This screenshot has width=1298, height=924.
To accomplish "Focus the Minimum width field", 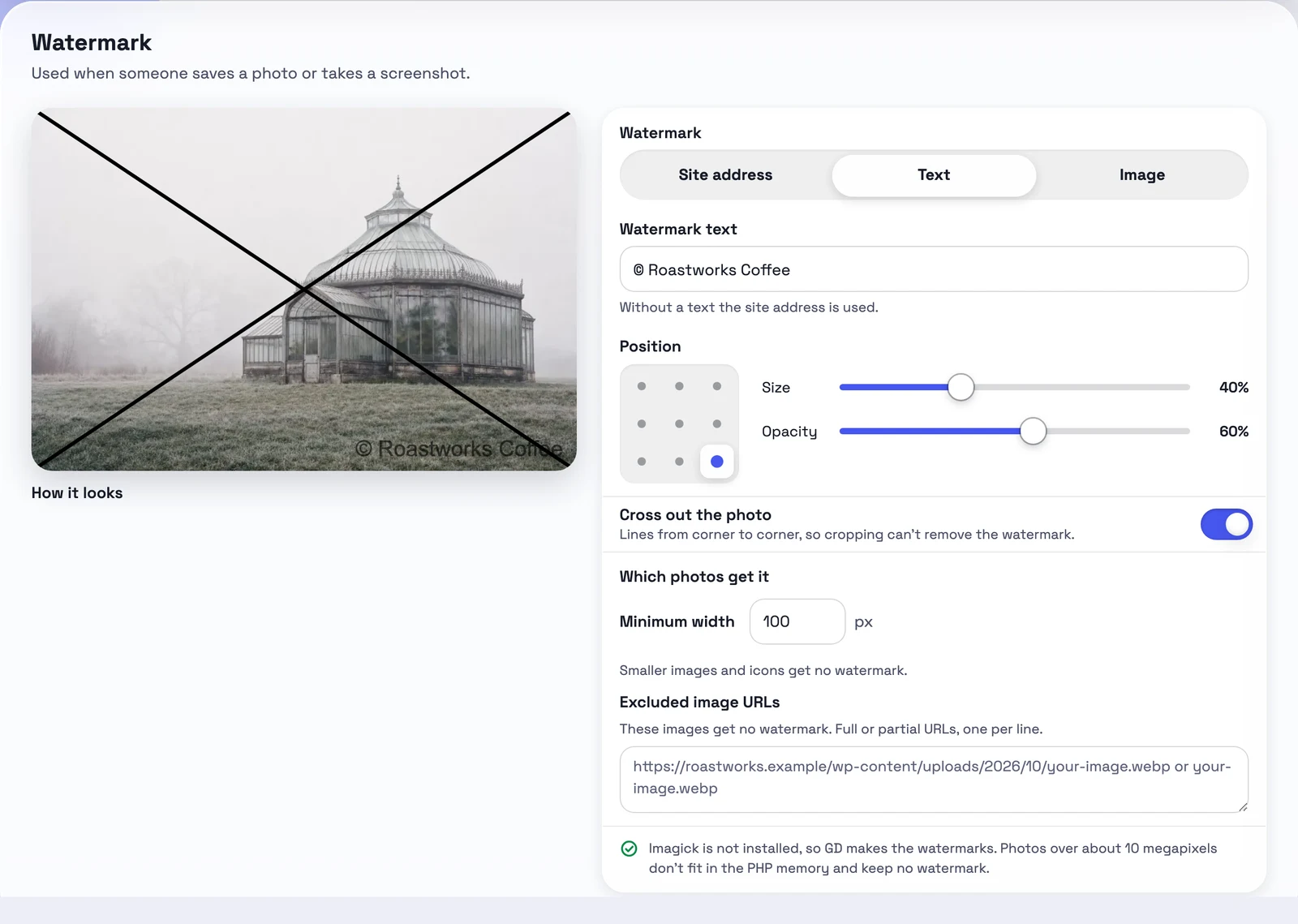I will (797, 621).
